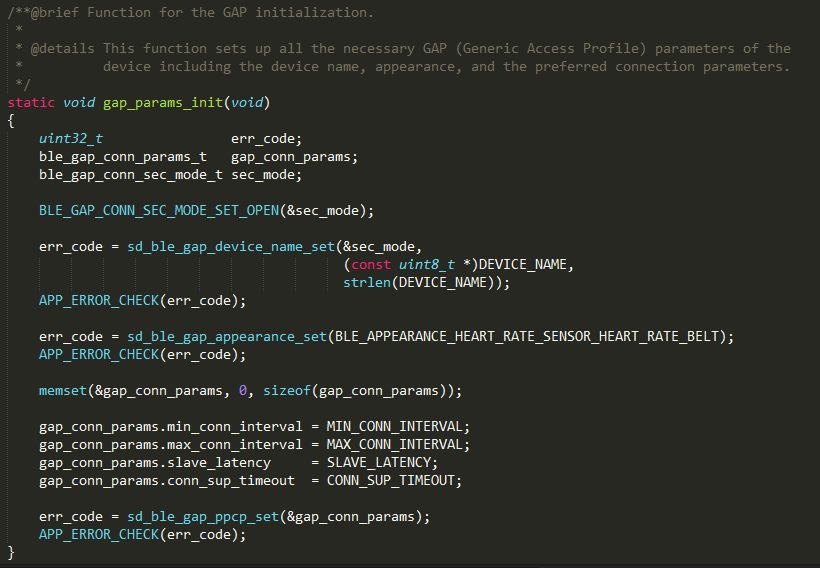Viewport: 820px width, 568px height.
Task: Click gap_conn_params.slave_latency assignment
Action: pos(238,462)
